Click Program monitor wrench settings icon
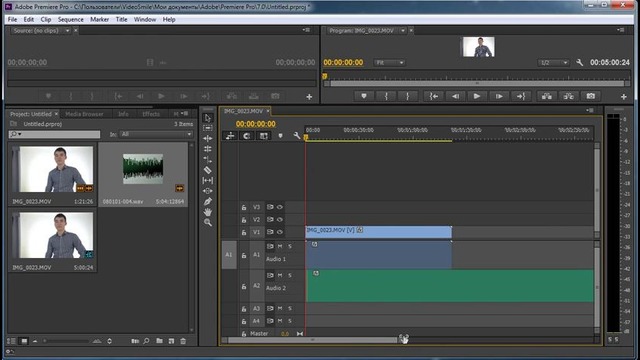640x360 pixels. (x=580, y=62)
